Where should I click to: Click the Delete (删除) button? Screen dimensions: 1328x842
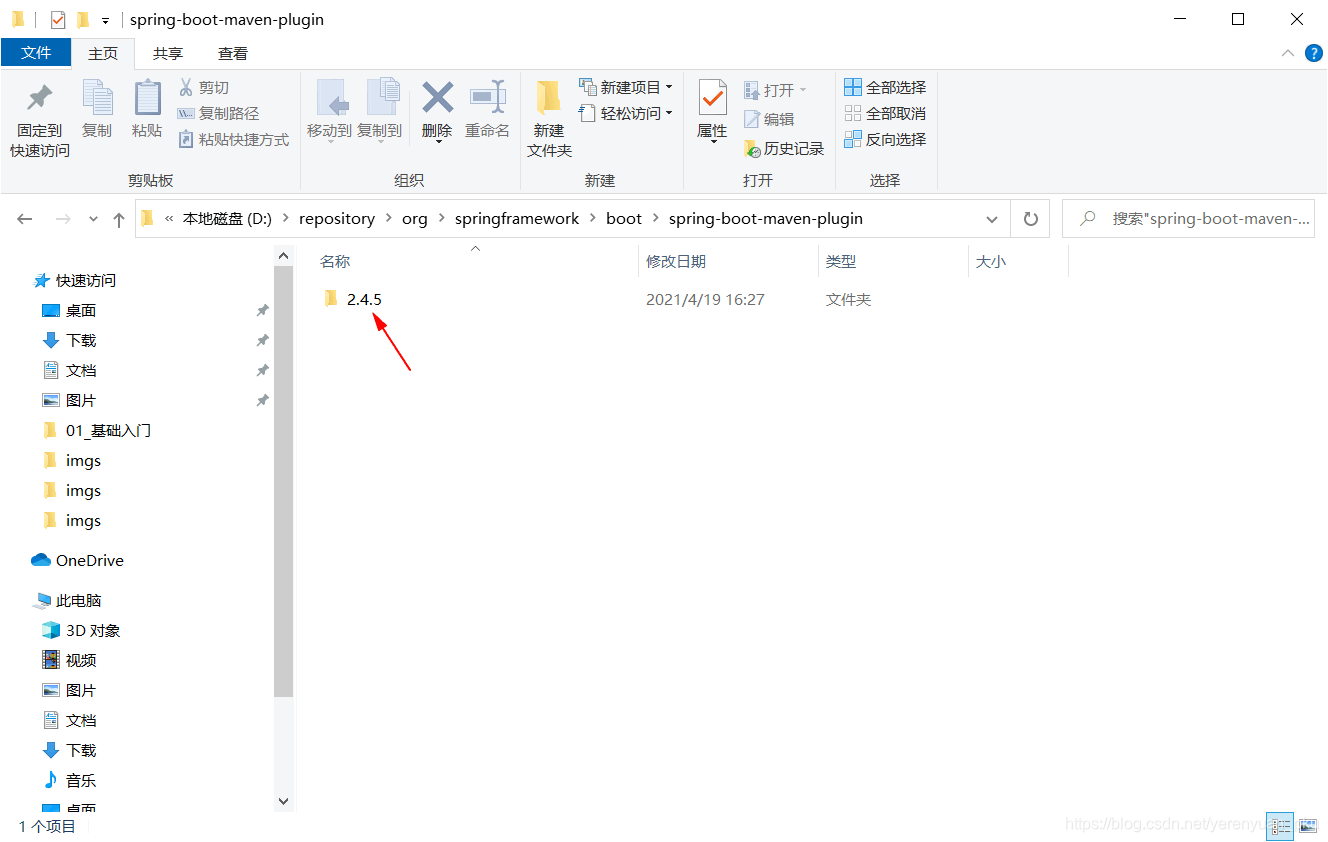(x=437, y=110)
